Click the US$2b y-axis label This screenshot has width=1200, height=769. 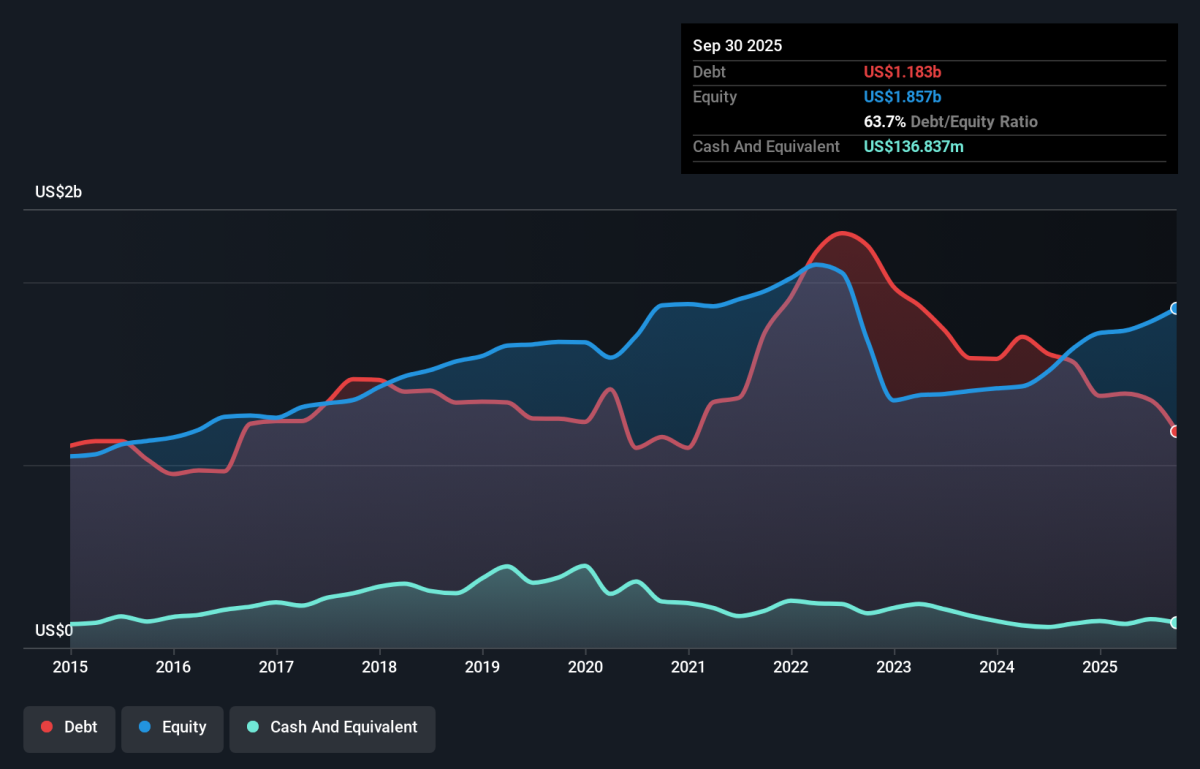58,192
